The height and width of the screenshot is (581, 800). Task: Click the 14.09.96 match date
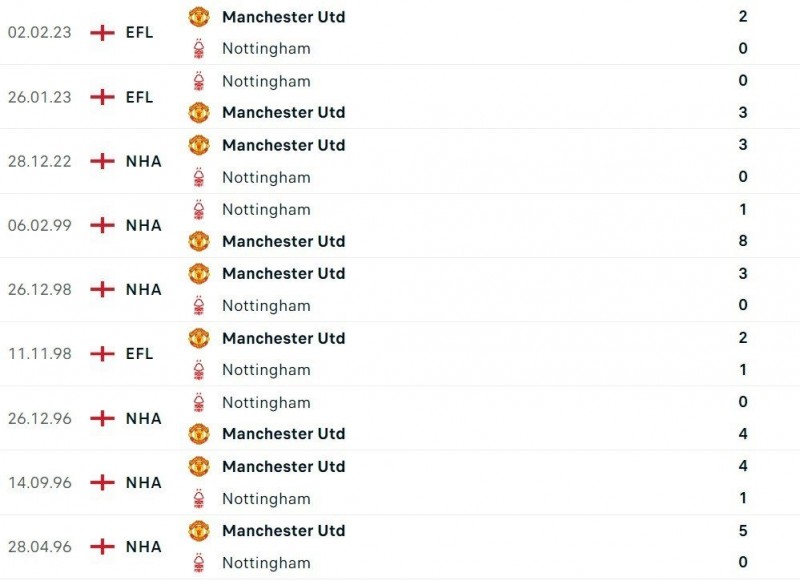(40, 482)
